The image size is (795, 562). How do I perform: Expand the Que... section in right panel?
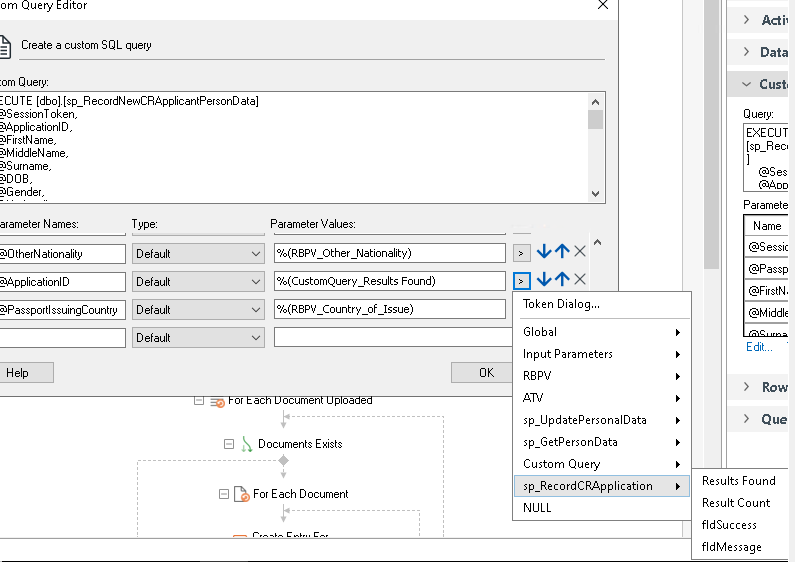pyautogui.click(x=746, y=419)
